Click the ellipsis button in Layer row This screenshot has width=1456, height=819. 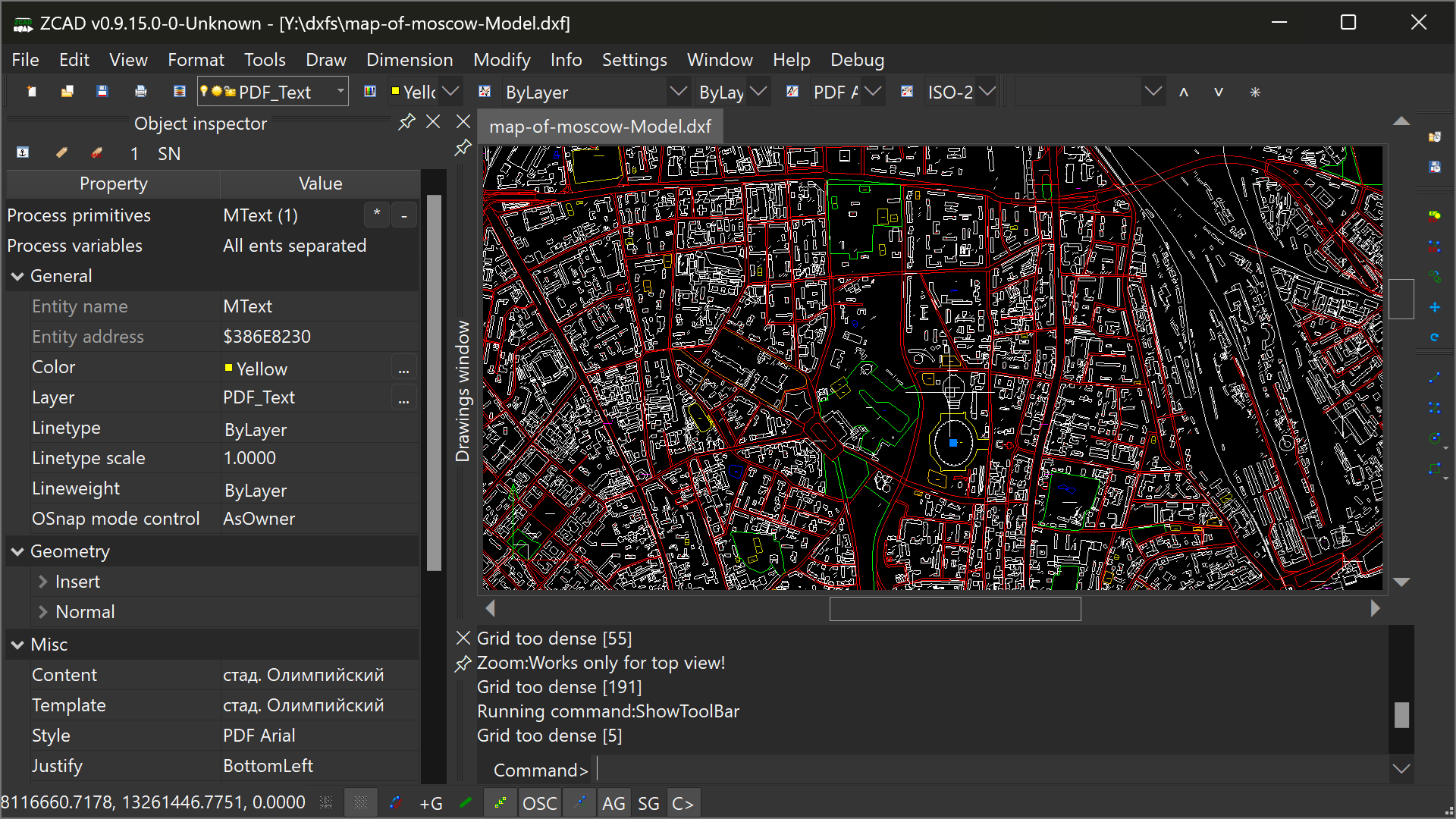point(403,399)
